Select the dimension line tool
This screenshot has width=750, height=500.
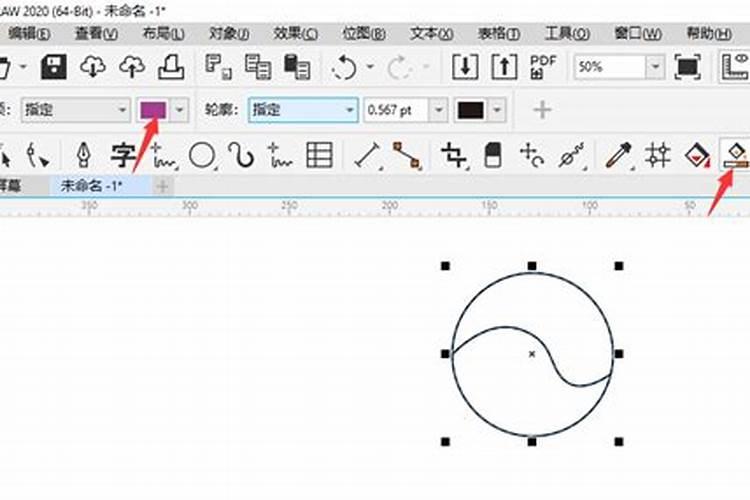tap(367, 156)
